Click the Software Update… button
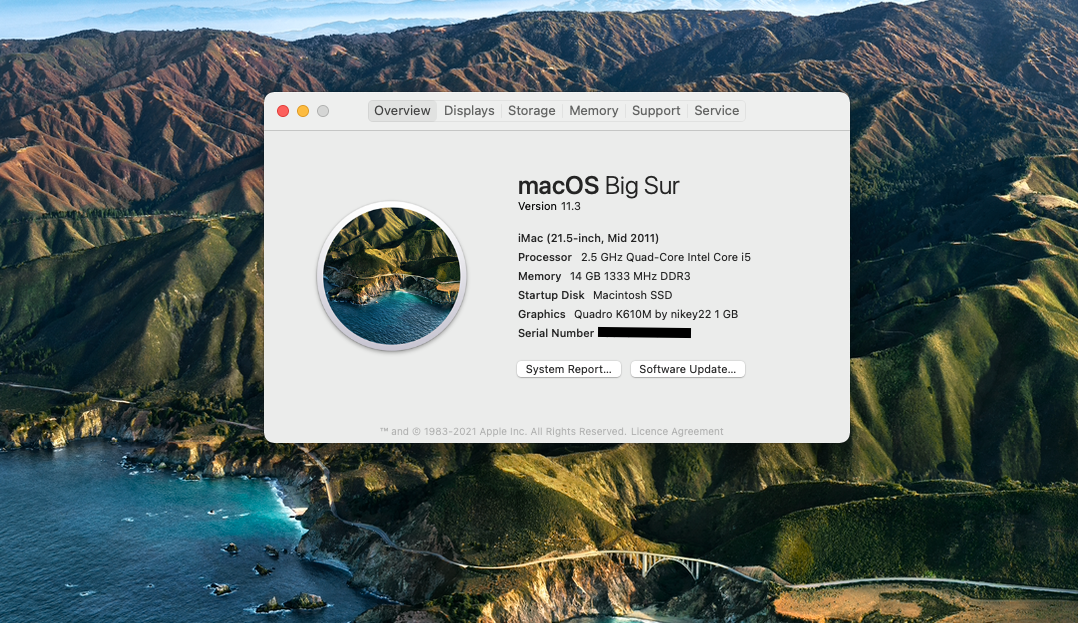 click(688, 369)
